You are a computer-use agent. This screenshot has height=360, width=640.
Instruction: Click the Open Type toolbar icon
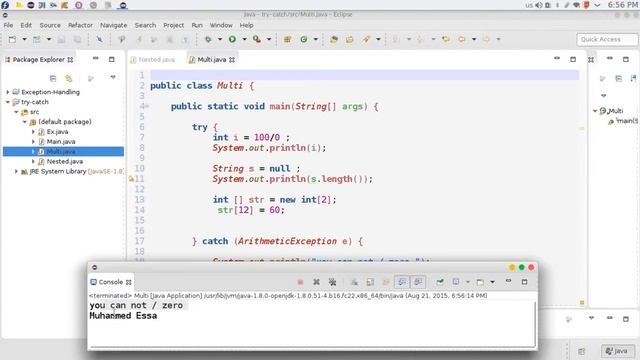click(334, 39)
